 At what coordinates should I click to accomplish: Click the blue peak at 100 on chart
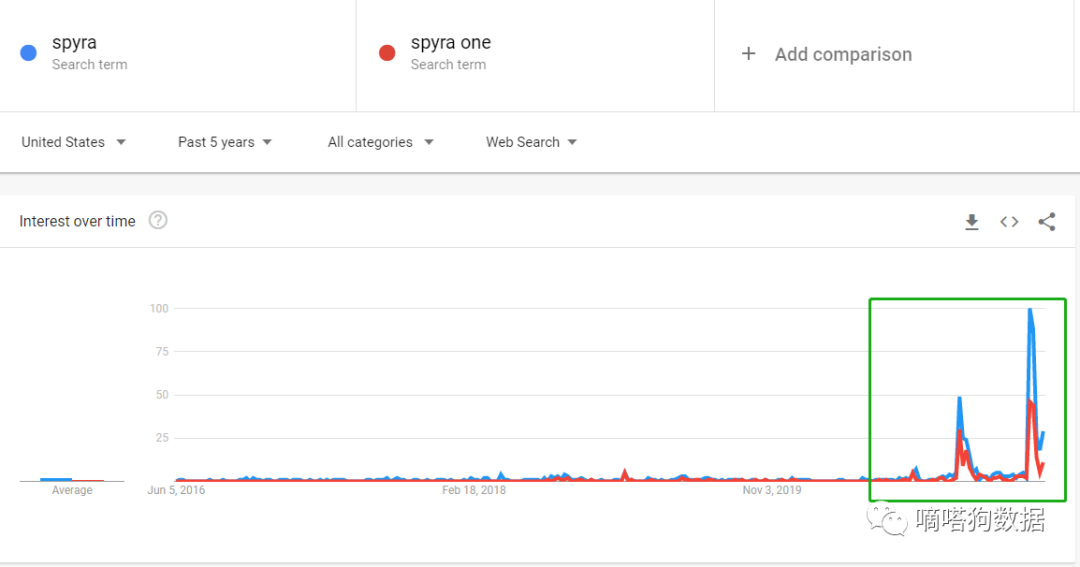click(1030, 309)
